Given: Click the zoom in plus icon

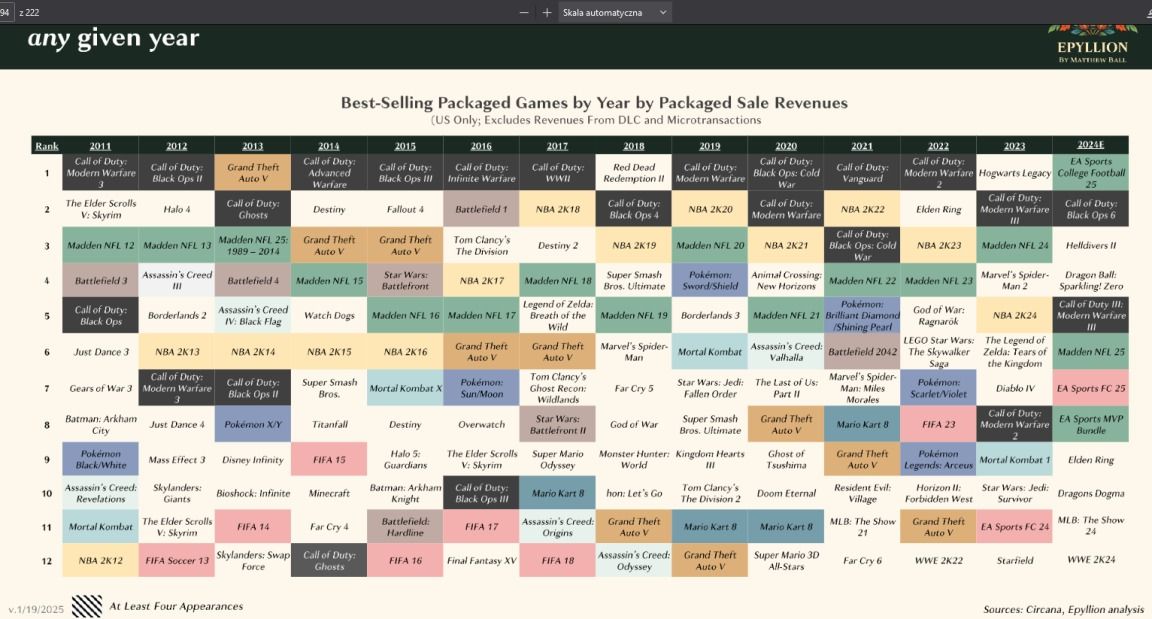Looking at the screenshot, I should point(547,12).
